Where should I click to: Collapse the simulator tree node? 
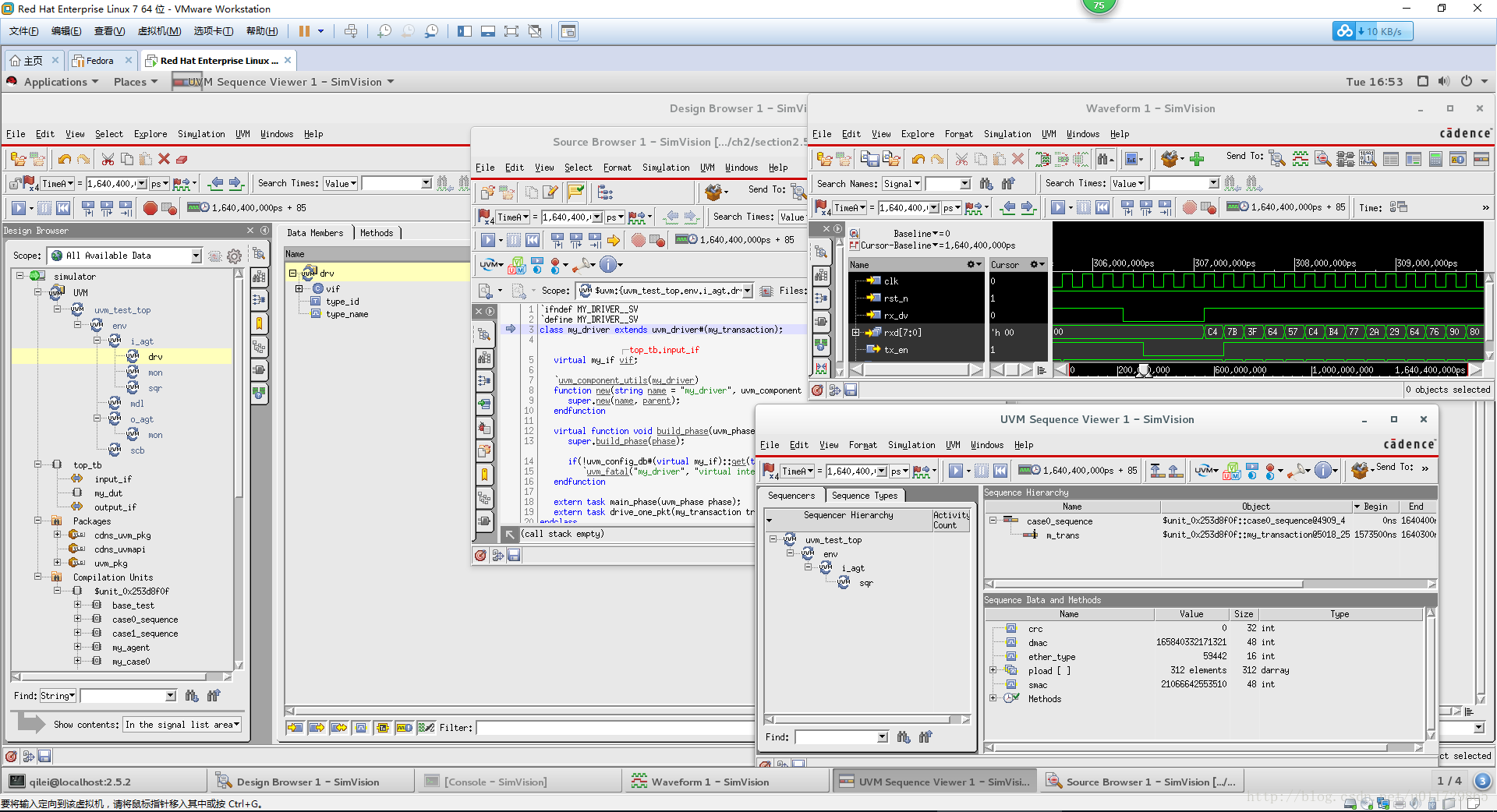coord(19,276)
